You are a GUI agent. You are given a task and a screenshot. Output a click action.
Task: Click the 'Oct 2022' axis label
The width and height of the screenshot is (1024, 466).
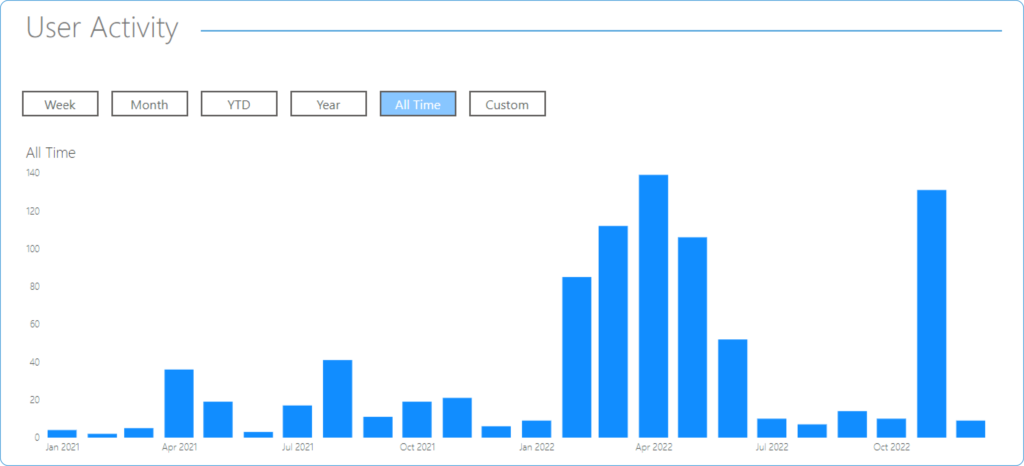tap(892, 448)
